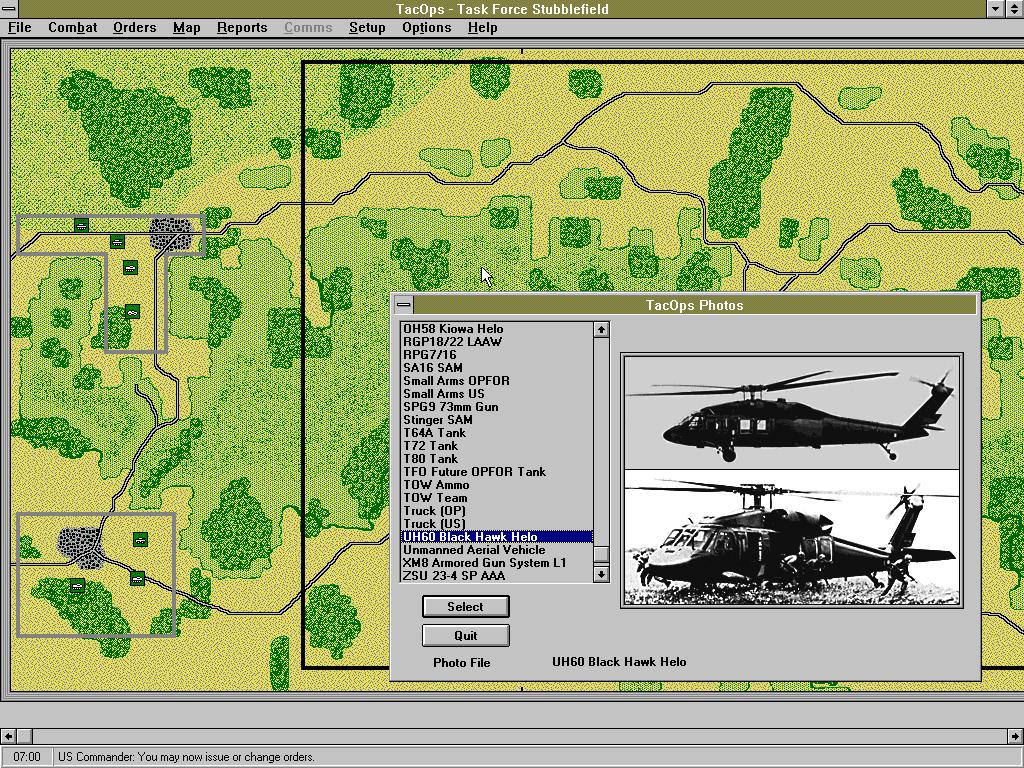Click the gray northern town on the map

(x=170, y=234)
